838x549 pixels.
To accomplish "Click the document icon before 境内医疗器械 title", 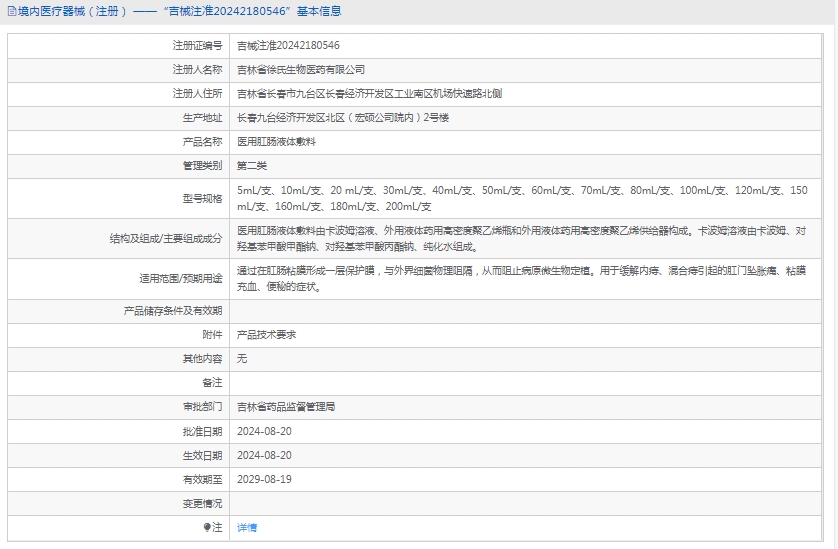I will coord(11,12).
